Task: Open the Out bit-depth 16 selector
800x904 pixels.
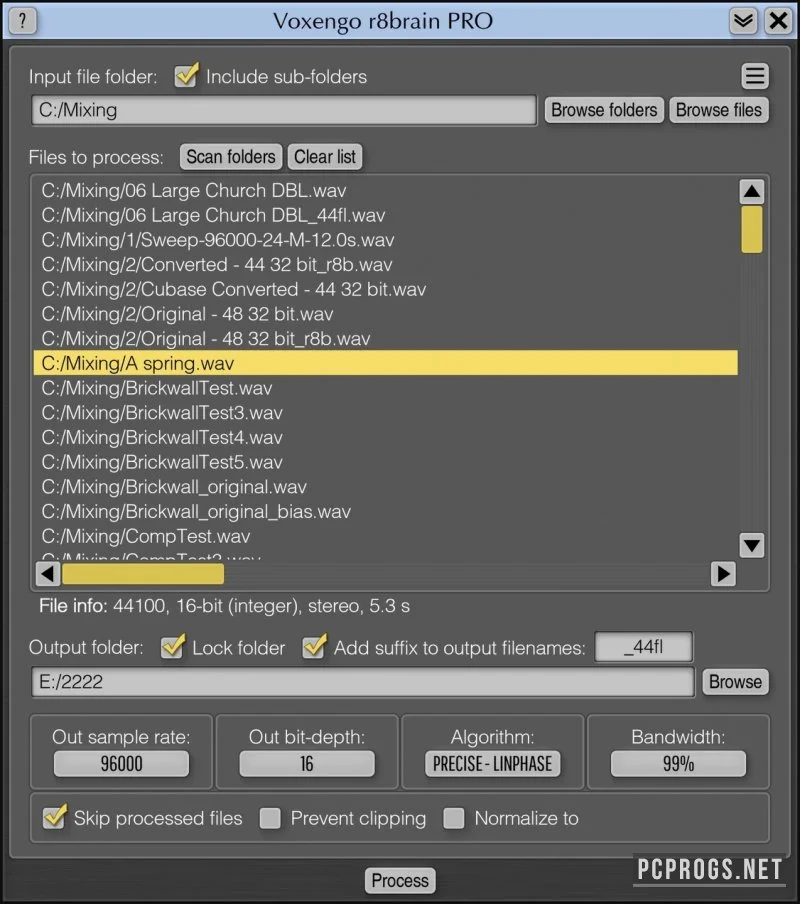Action: pyautogui.click(x=307, y=764)
